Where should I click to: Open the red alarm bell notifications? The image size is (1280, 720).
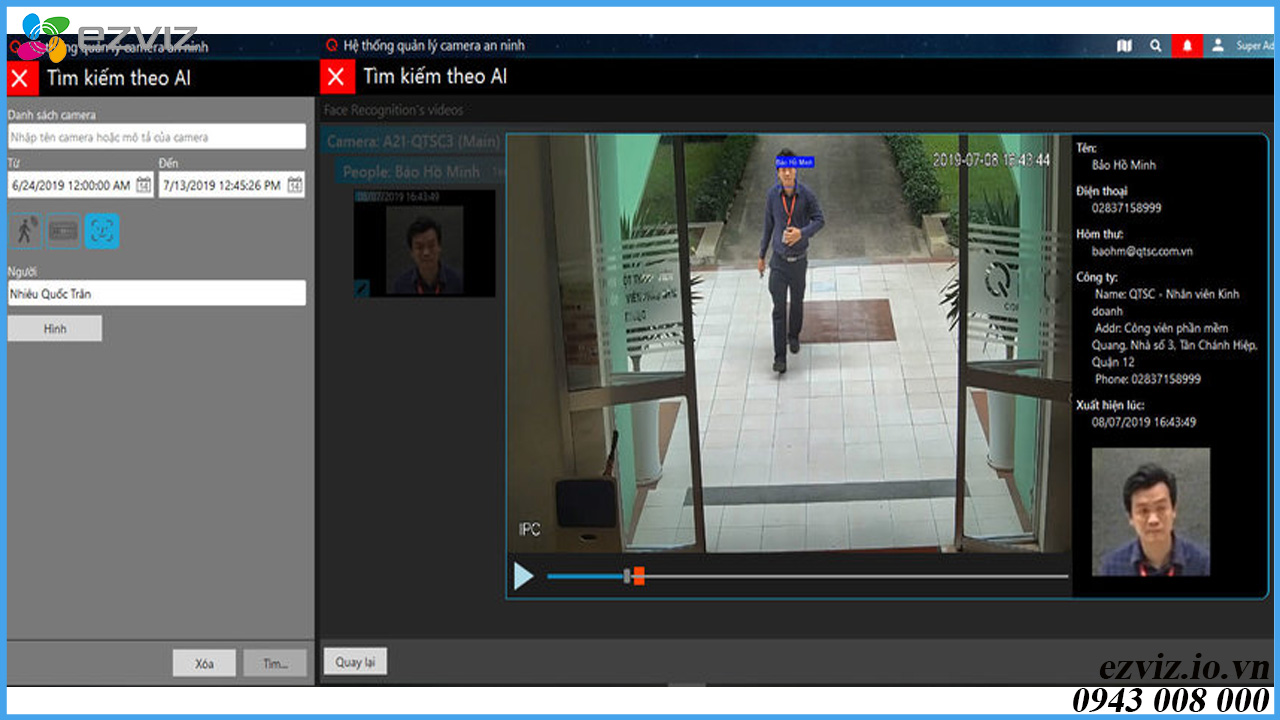click(1187, 46)
